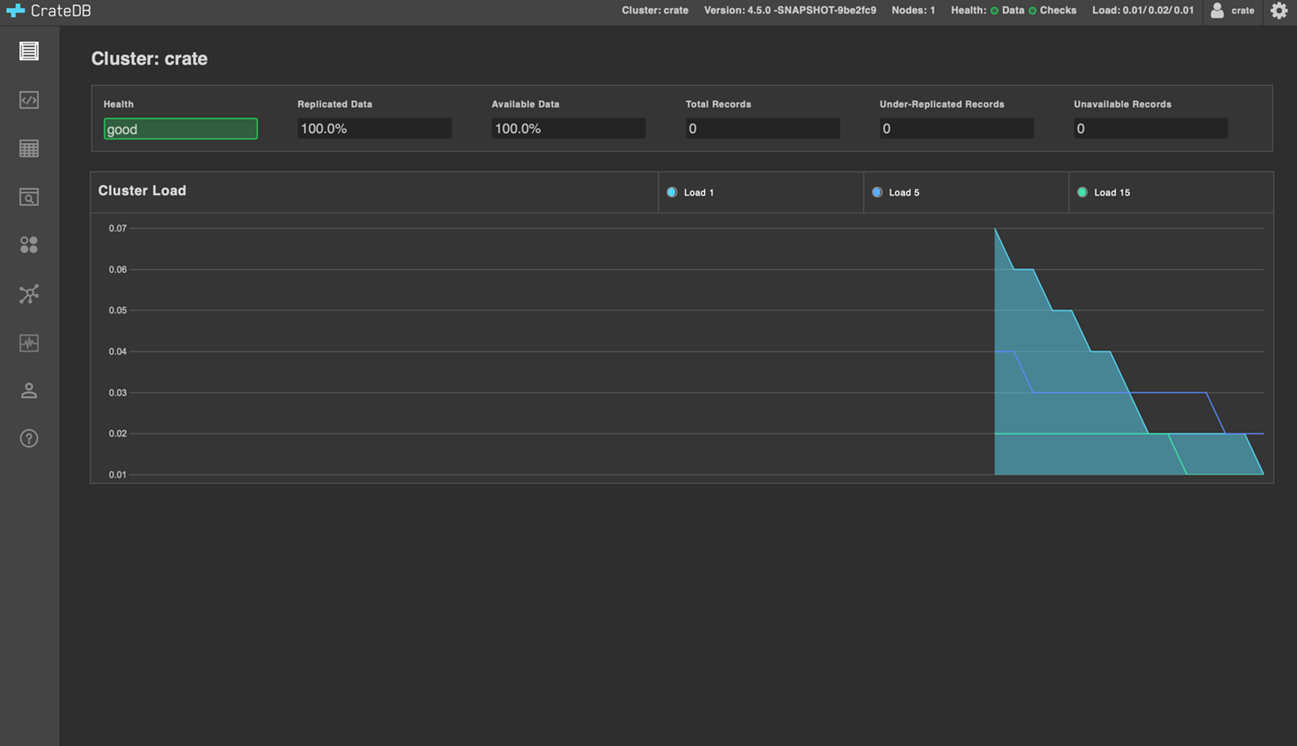The height and width of the screenshot is (746, 1297).
Task: Select the SQL Console icon
Action: 28,100
